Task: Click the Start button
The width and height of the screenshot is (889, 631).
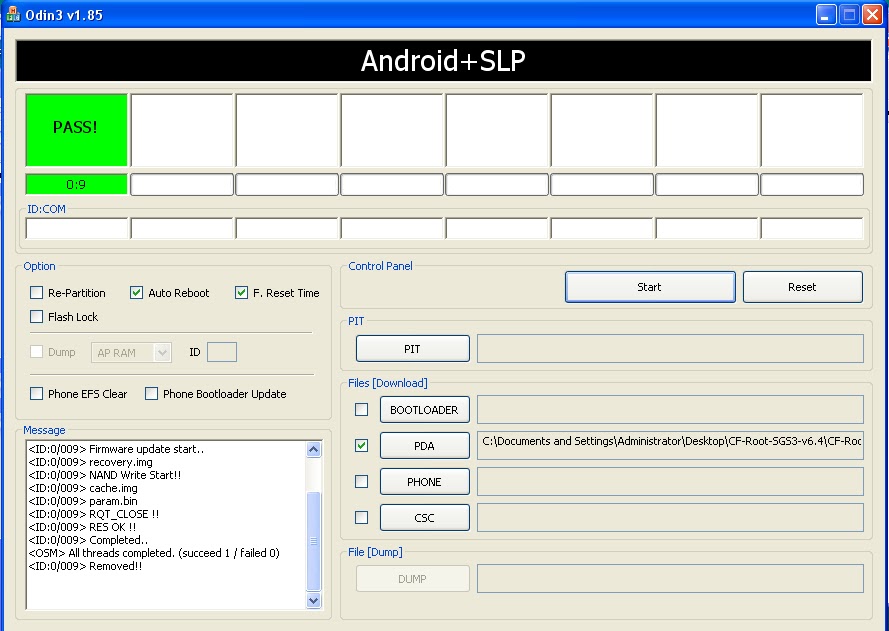Action: click(x=650, y=287)
